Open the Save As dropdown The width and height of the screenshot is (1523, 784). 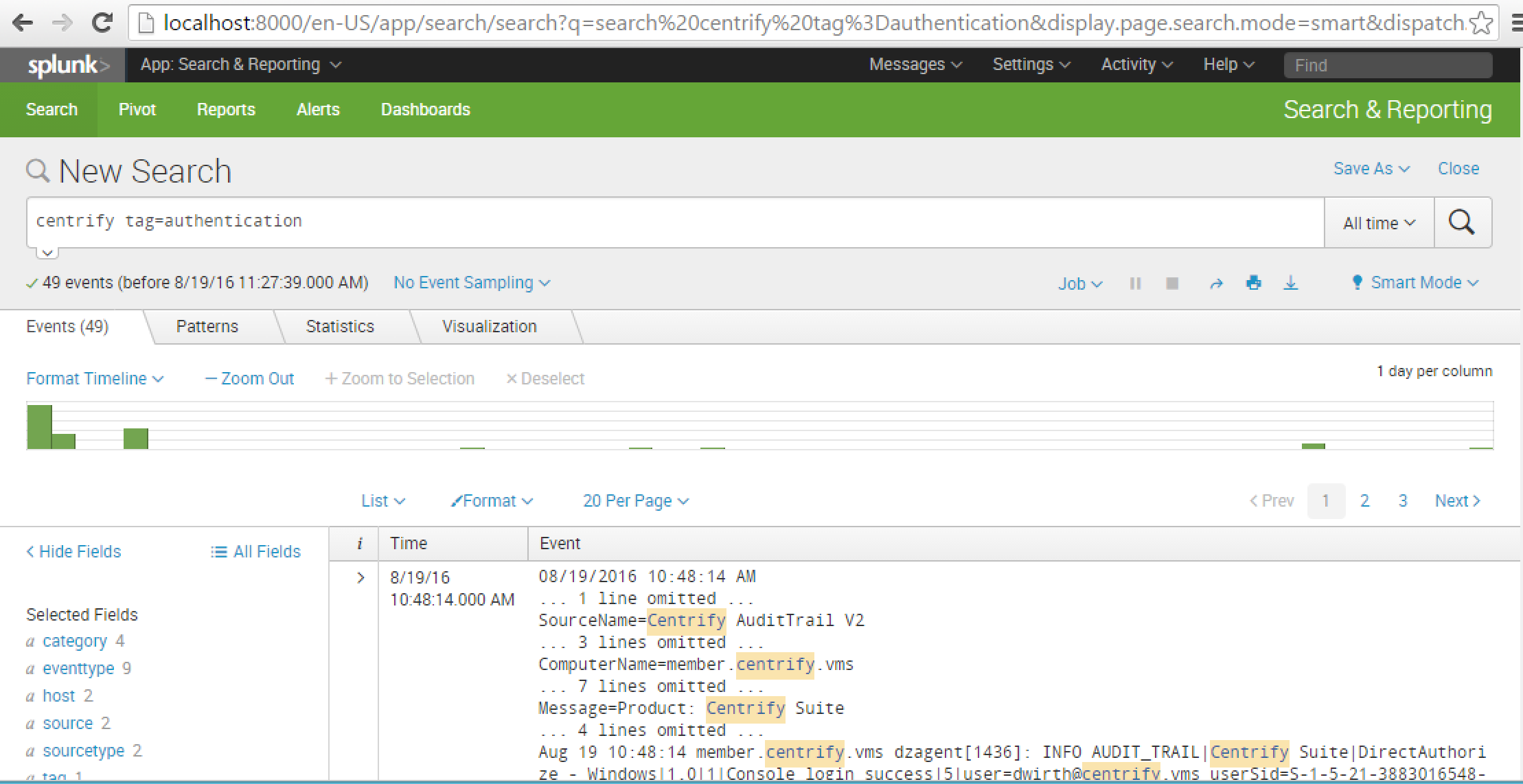pyautogui.click(x=1371, y=169)
